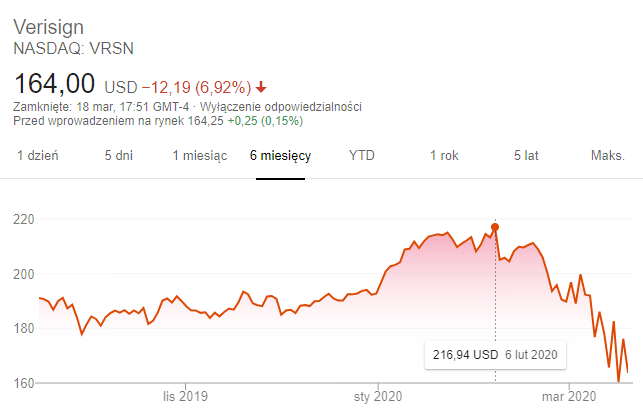Select the 1 dzień tab

pyautogui.click(x=36, y=156)
